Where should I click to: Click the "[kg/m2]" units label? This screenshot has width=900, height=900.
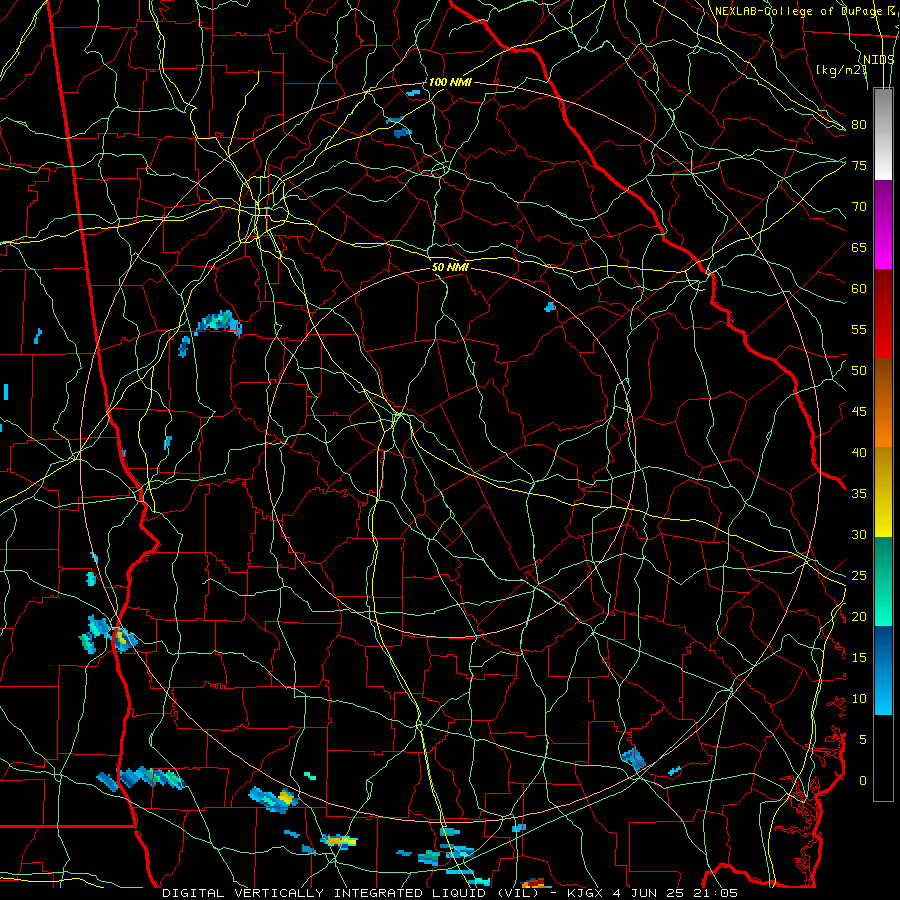pyautogui.click(x=841, y=70)
